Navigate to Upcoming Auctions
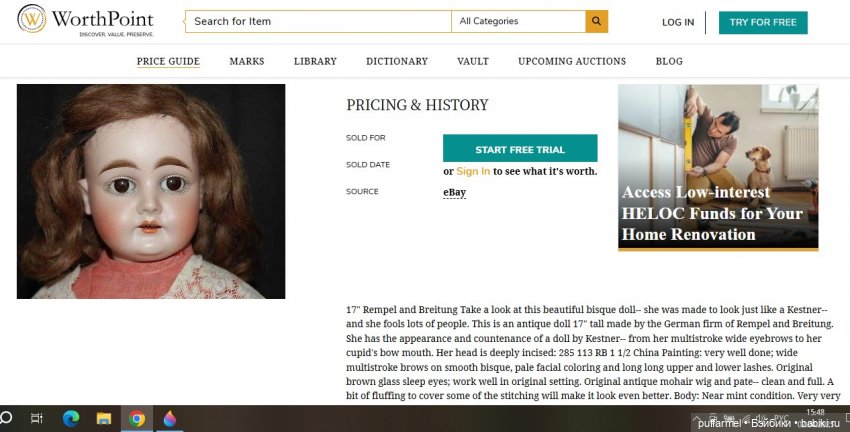The height and width of the screenshot is (432, 850). 572,61
